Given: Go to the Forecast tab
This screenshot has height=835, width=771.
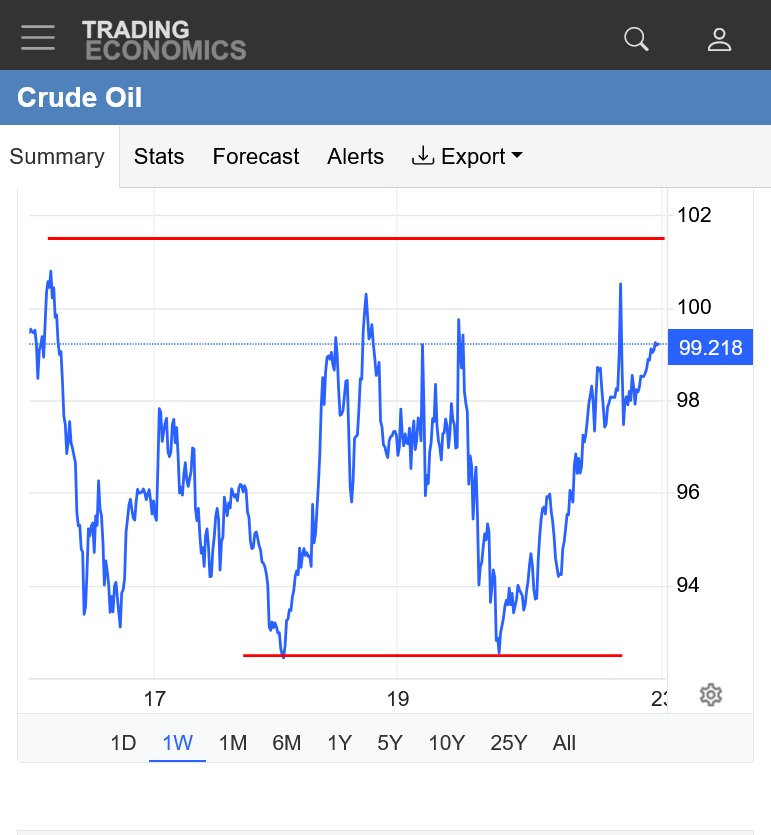Looking at the screenshot, I should pos(256,157).
